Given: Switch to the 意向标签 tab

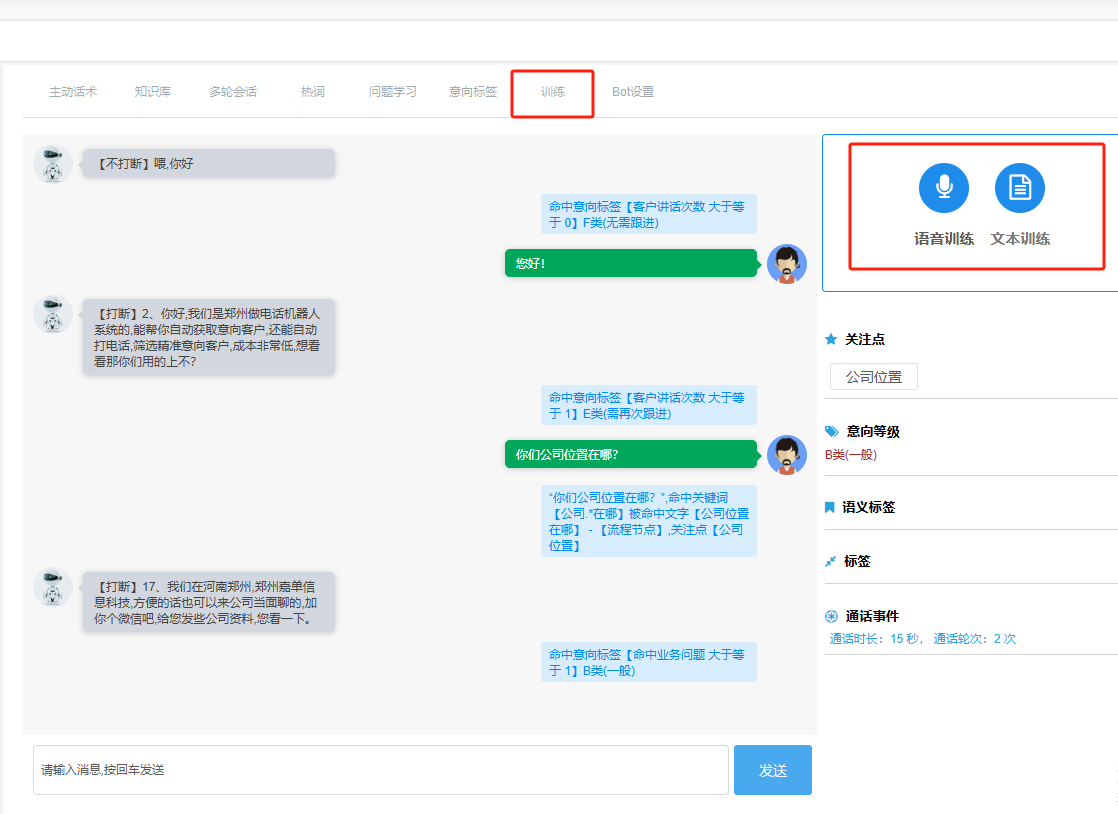Looking at the screenshot, I should click(x=473, y=92).
